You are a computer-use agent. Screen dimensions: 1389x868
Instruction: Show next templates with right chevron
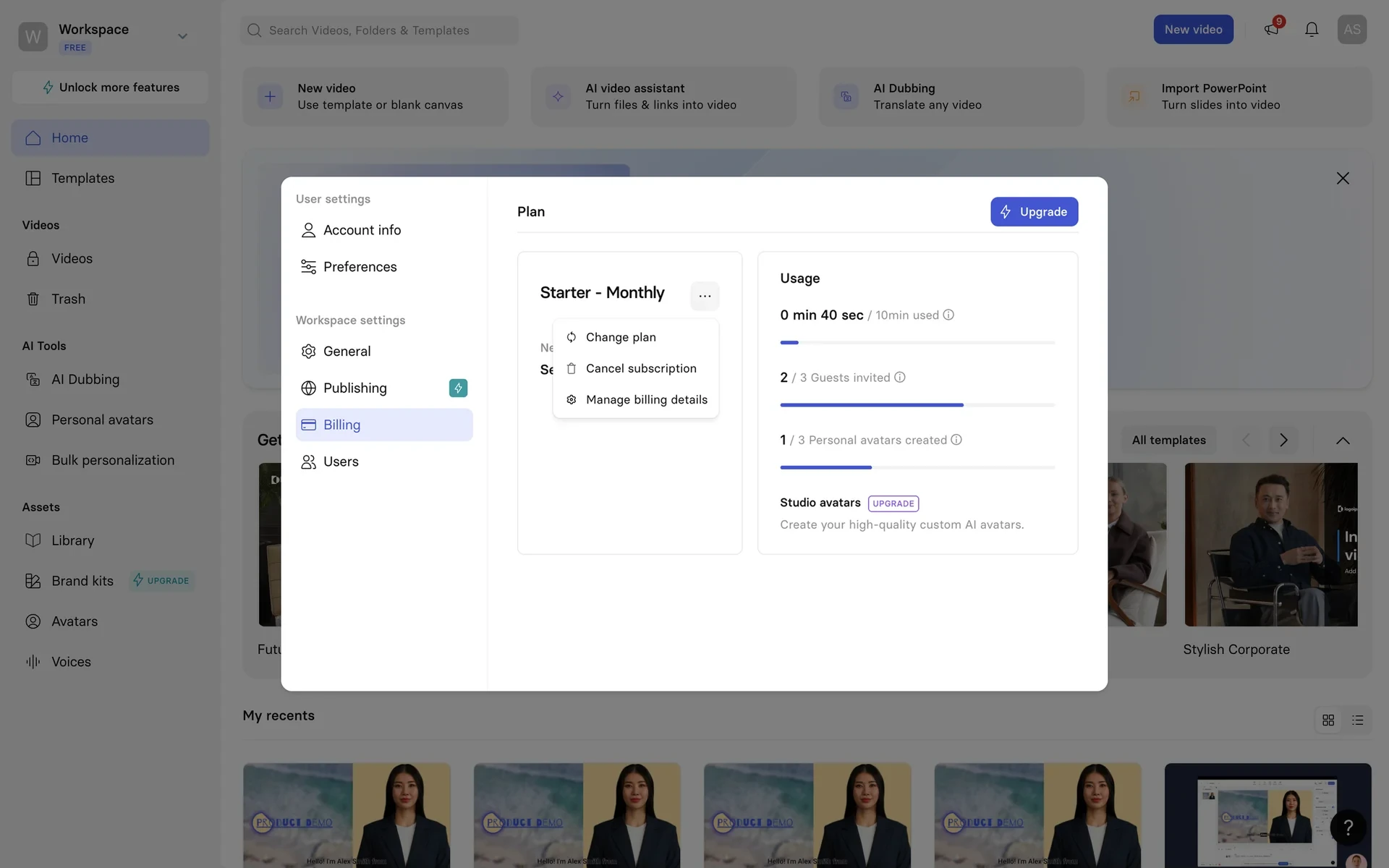coord(1283,440)
